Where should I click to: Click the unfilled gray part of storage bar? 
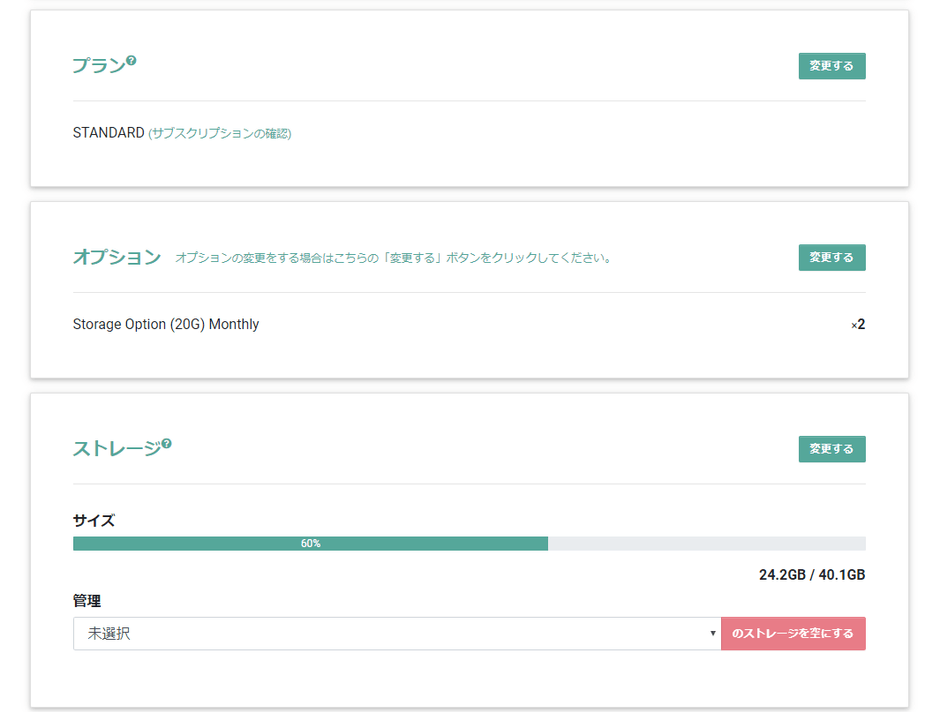pyautogui.click(x=706, y=544)
